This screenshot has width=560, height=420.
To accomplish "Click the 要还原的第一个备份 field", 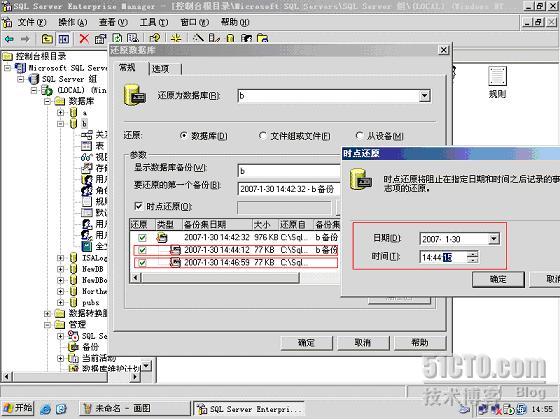I will [x=289, y=189].
